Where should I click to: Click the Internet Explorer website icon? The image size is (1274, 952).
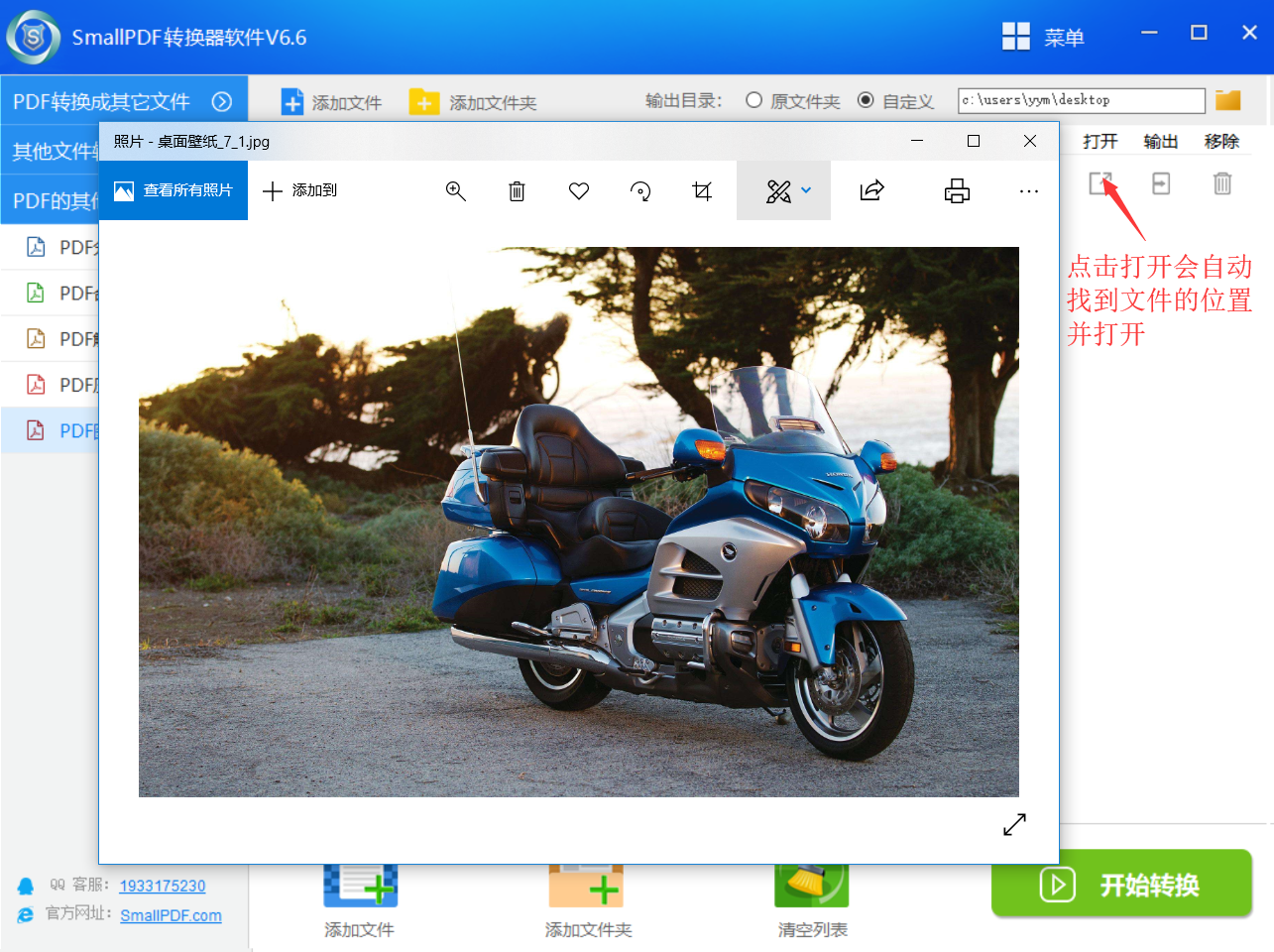26,915
